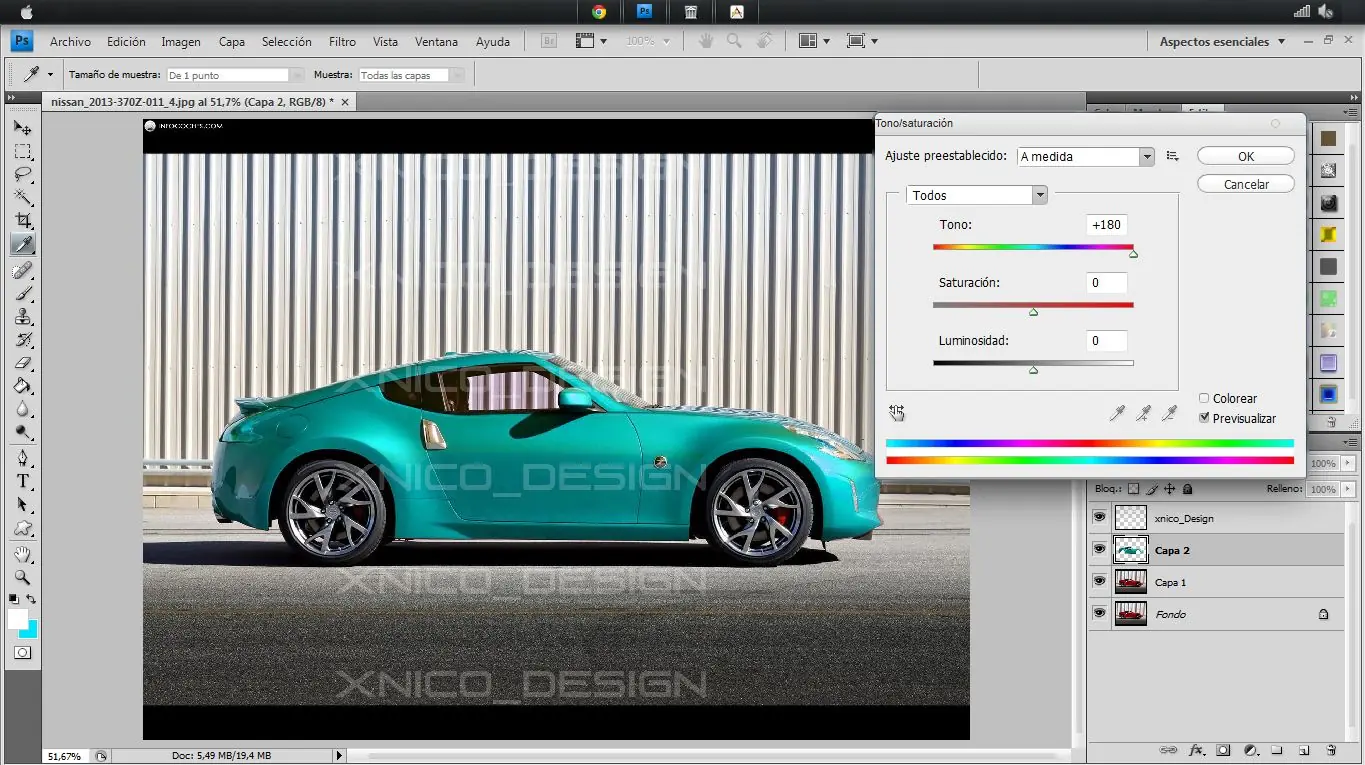The width and height of the screenshot is (1365, 765).
Task: Hide the xnico_Design layer
Action: point(1099,518)
